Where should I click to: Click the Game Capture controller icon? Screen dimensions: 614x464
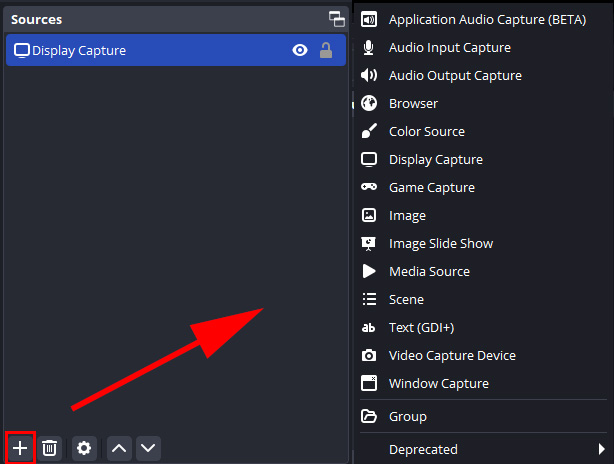(x=369, y=187)
